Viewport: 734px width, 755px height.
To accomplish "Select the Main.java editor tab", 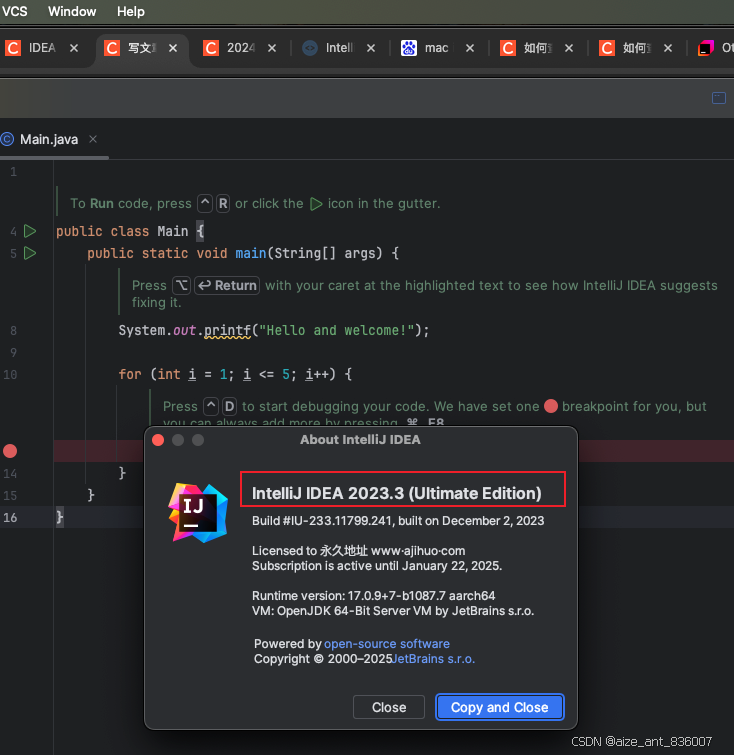I will point(49,140).
